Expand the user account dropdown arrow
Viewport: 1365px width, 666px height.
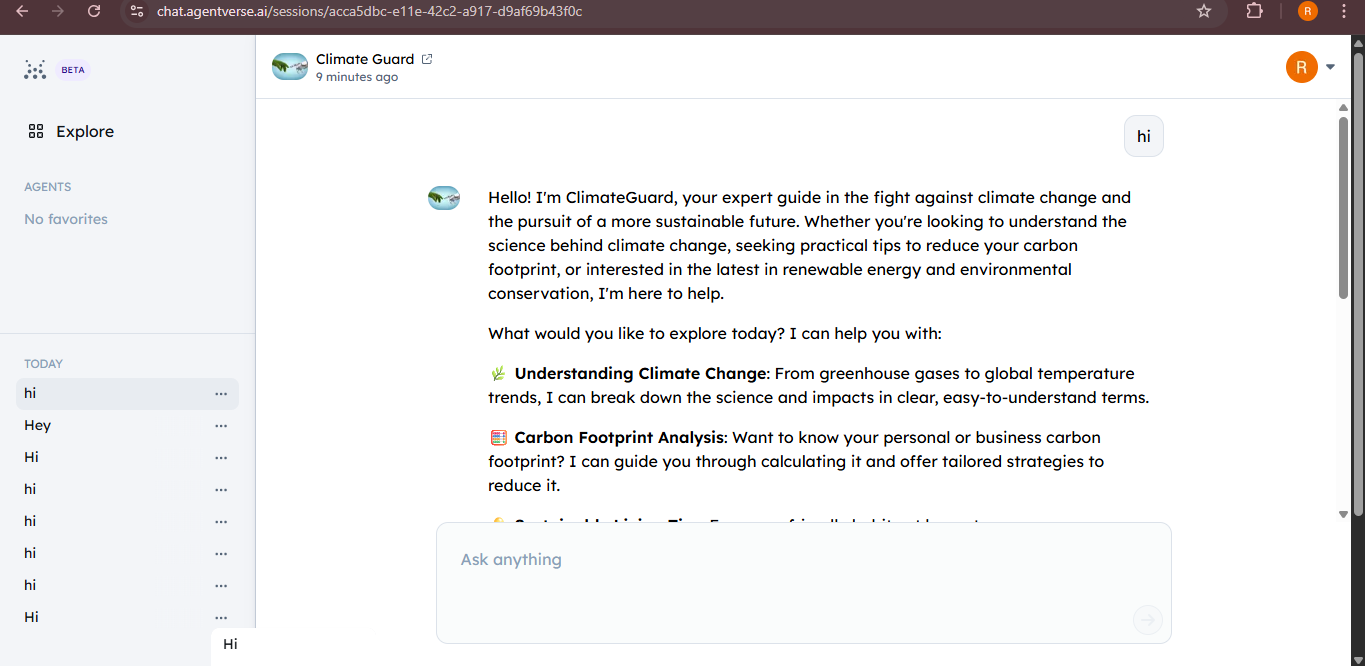coord(1330,67)
